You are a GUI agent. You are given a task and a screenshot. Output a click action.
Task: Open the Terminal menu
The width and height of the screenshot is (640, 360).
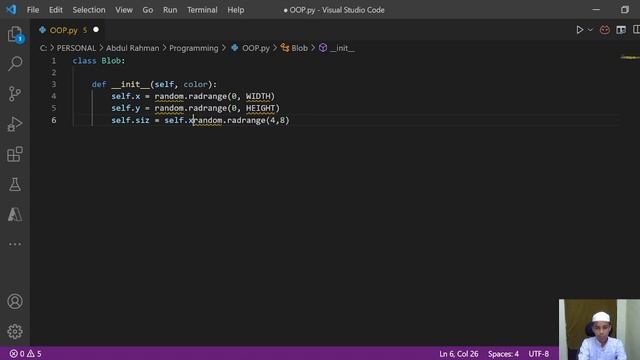[202, 10]
